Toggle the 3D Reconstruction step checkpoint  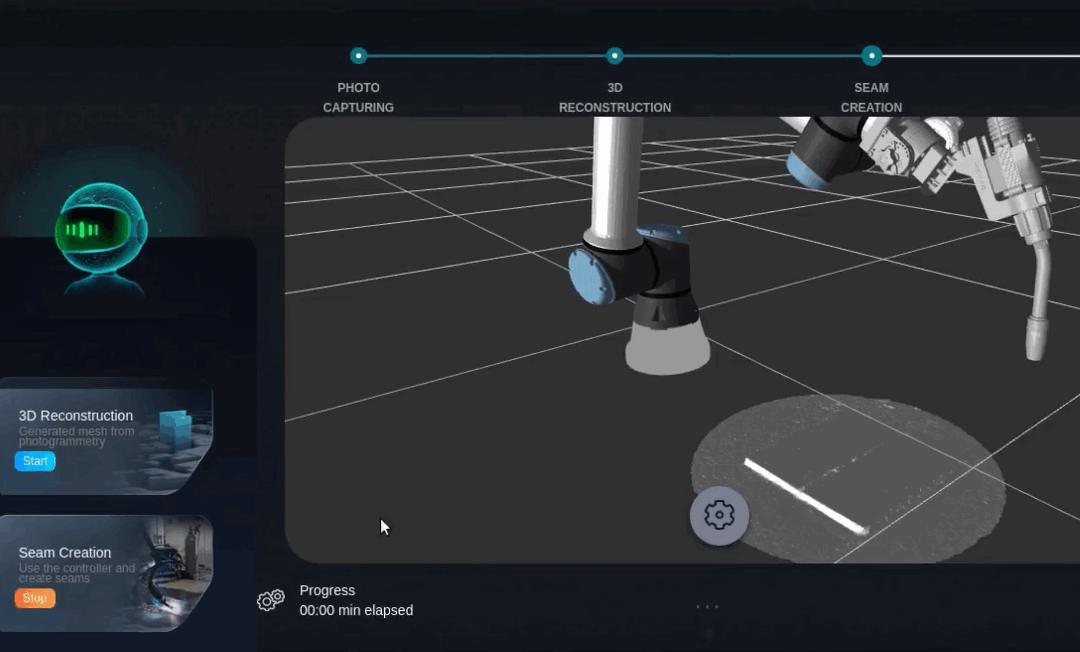coord(615,56)
